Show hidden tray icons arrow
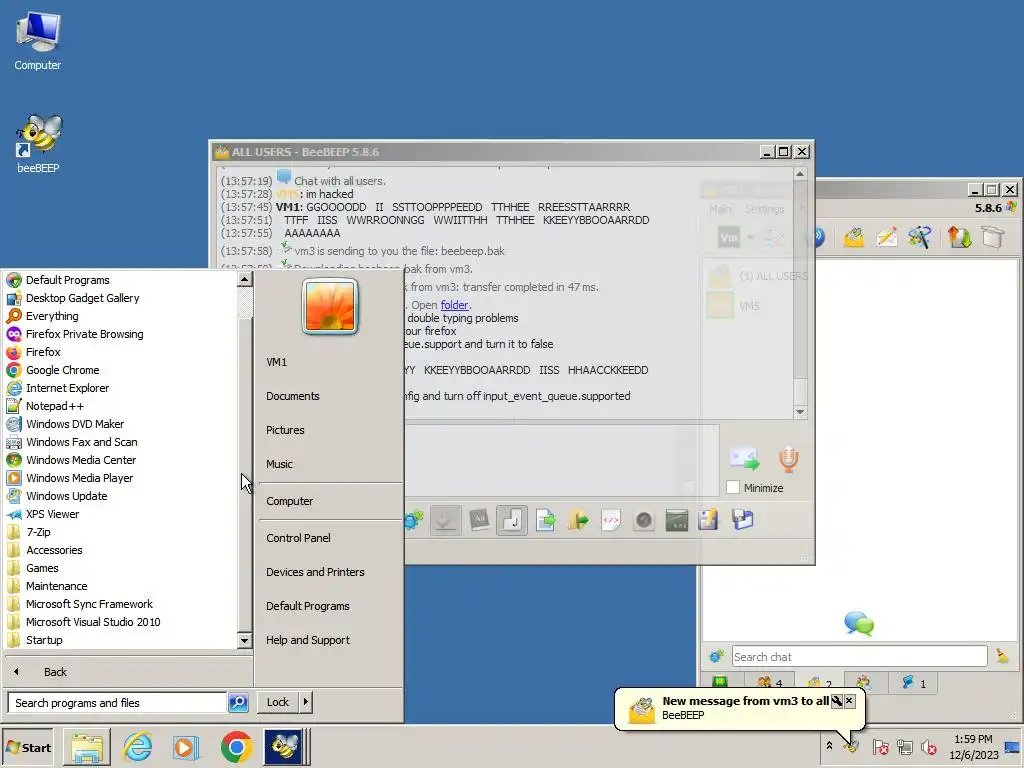Screen dimensions: 1024x768 829,746
